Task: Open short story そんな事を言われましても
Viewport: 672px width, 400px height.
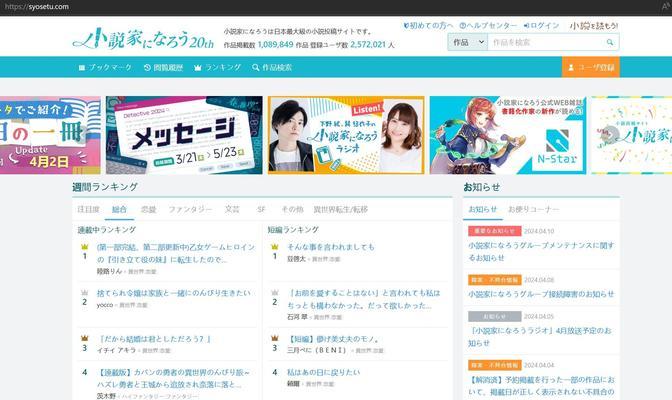Action: pyautogui.click(x=330, y=247)
